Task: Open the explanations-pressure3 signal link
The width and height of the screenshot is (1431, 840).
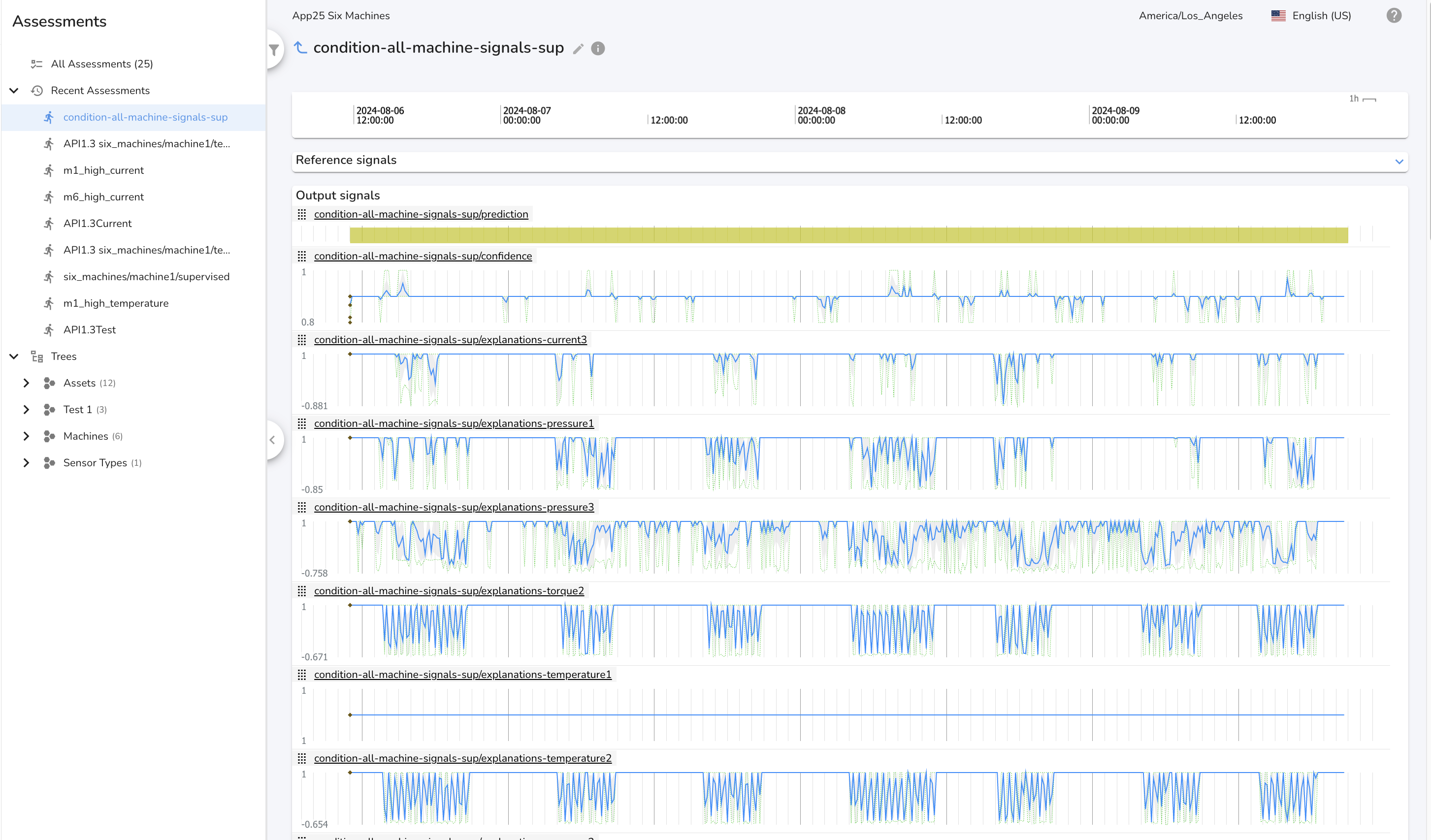Action: coord(454,507)
